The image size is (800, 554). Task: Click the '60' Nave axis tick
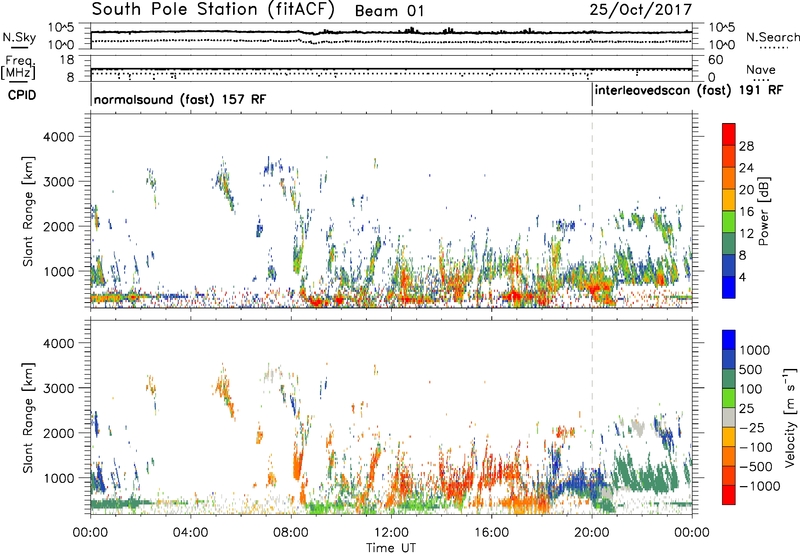[716, 60]
